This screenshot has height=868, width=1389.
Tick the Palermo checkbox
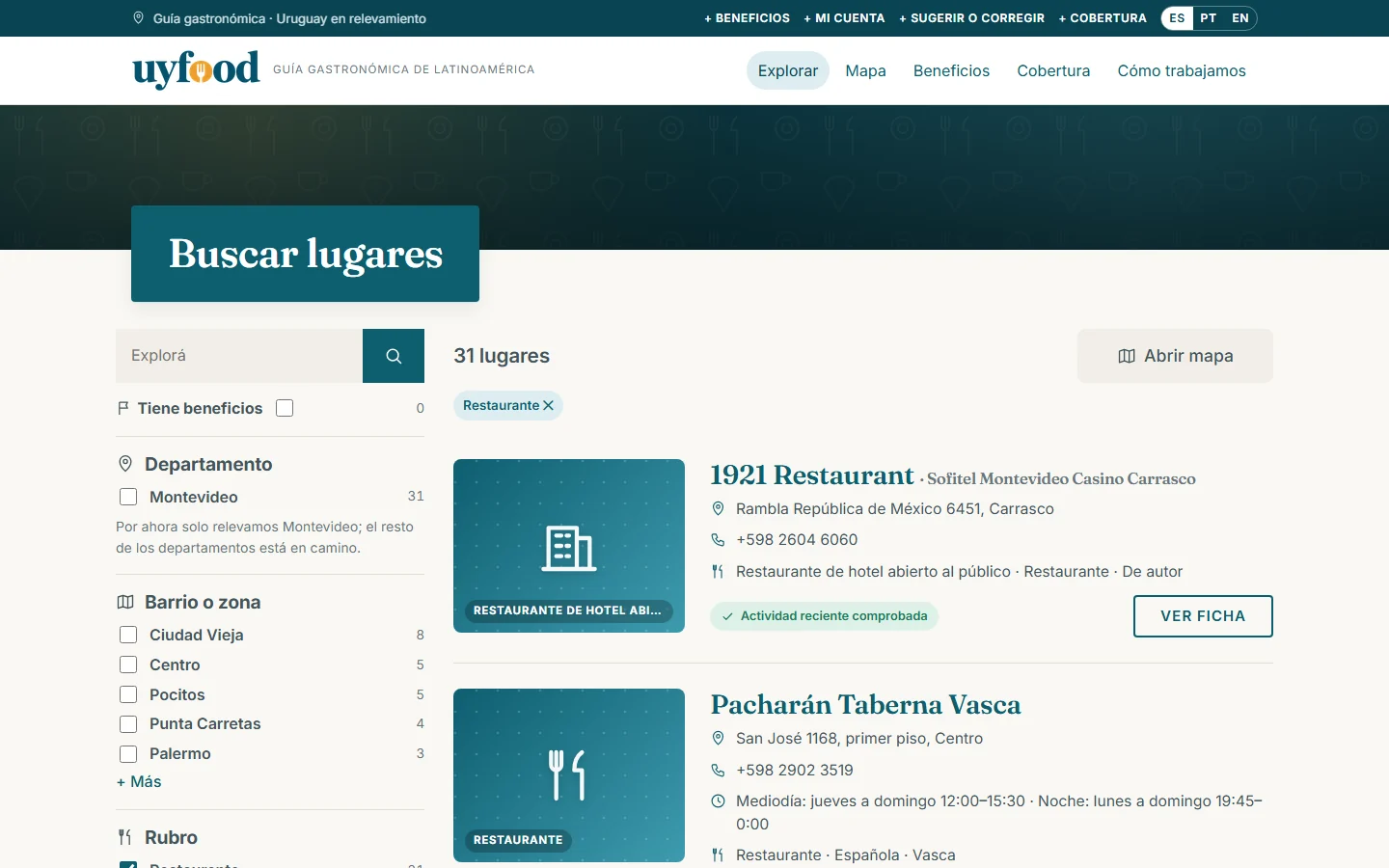click(128, 754)
